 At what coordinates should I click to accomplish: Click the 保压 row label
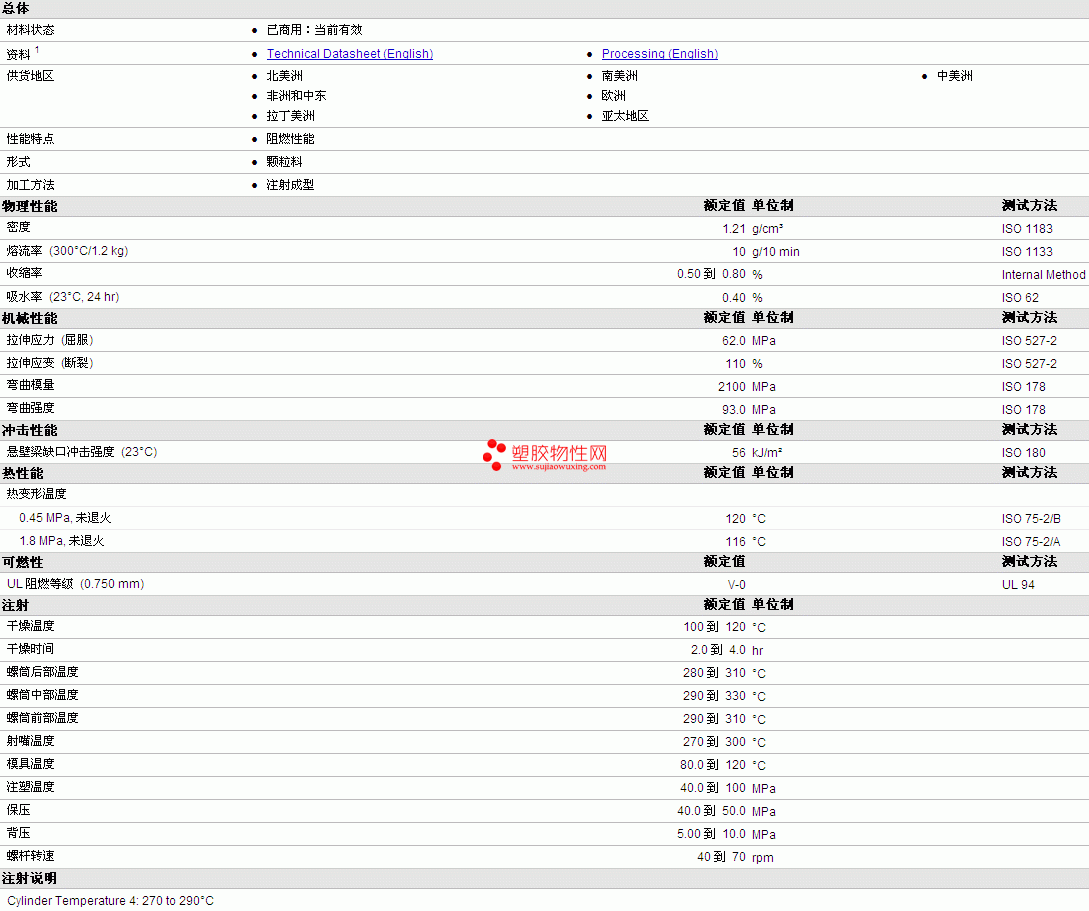[x=19, y=810]
